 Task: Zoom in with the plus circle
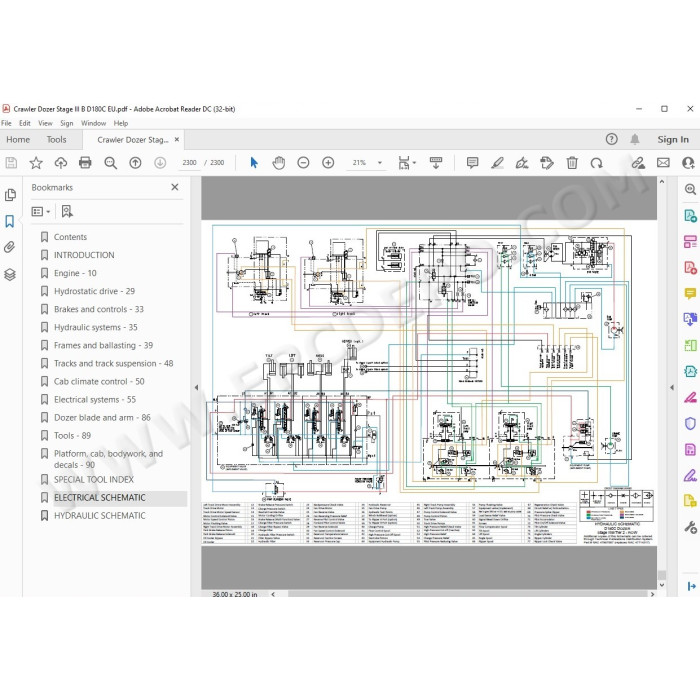pyautogui.click(x=328, y=163)
